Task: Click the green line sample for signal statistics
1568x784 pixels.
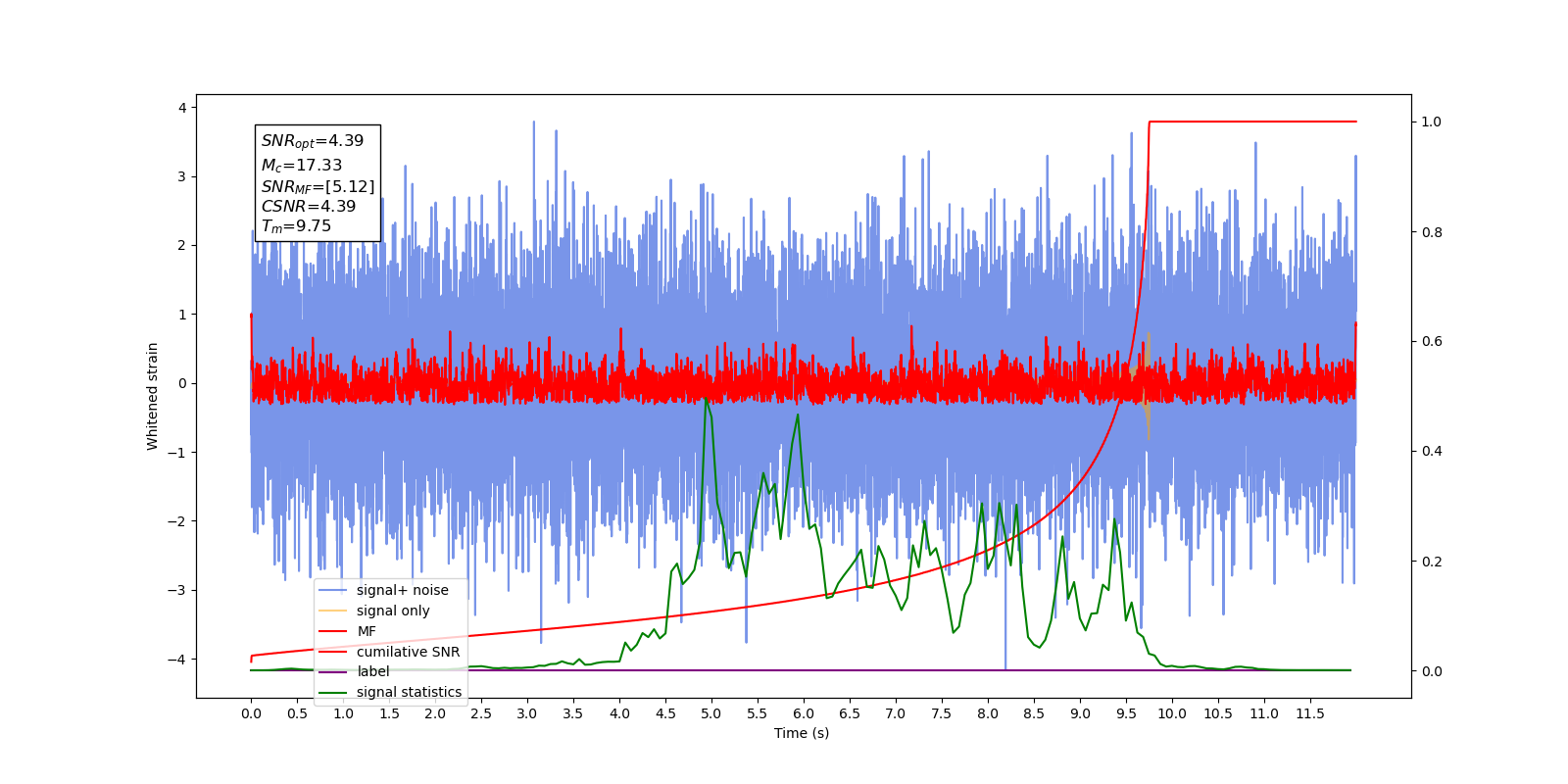Action: (x=333, y=692)
